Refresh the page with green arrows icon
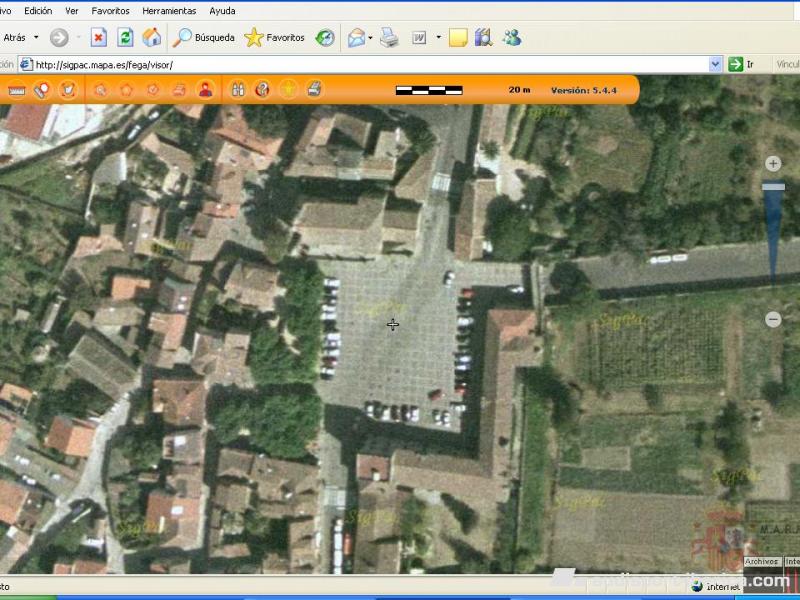This screenshot has width=800, height=600. [125, 38]
